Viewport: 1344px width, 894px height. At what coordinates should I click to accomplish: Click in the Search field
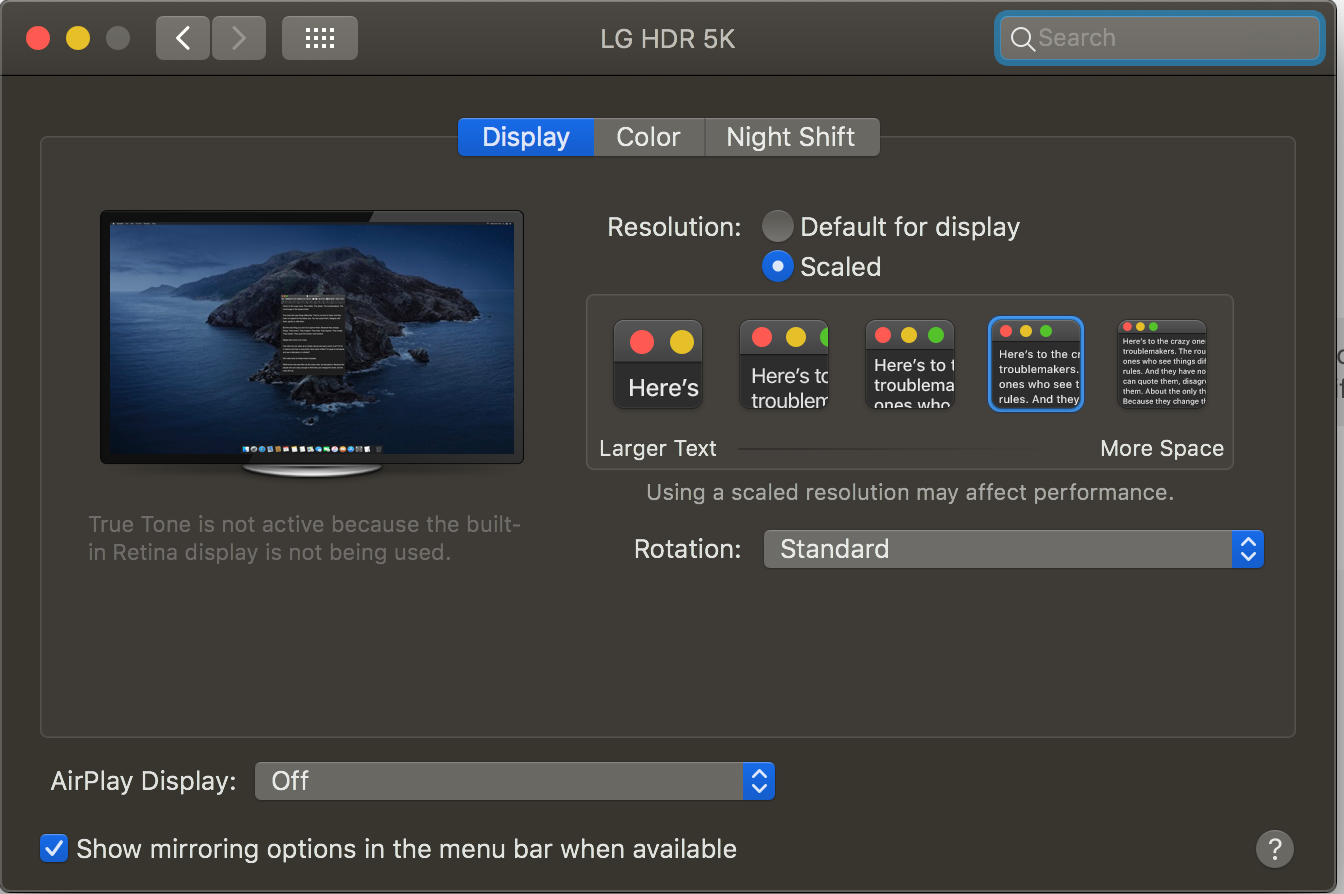click(1160, 38)
